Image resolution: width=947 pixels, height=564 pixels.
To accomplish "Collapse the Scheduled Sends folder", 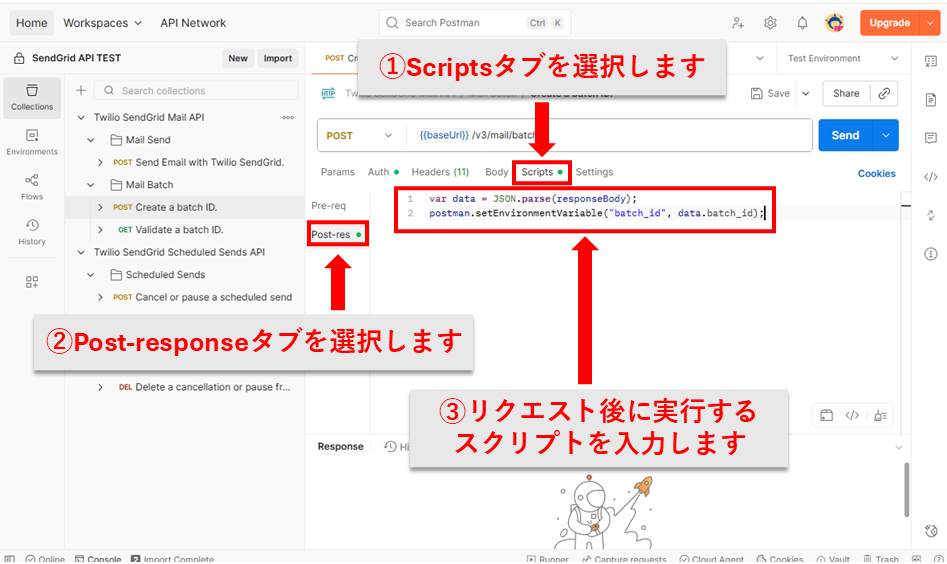I will click(91, 275).
